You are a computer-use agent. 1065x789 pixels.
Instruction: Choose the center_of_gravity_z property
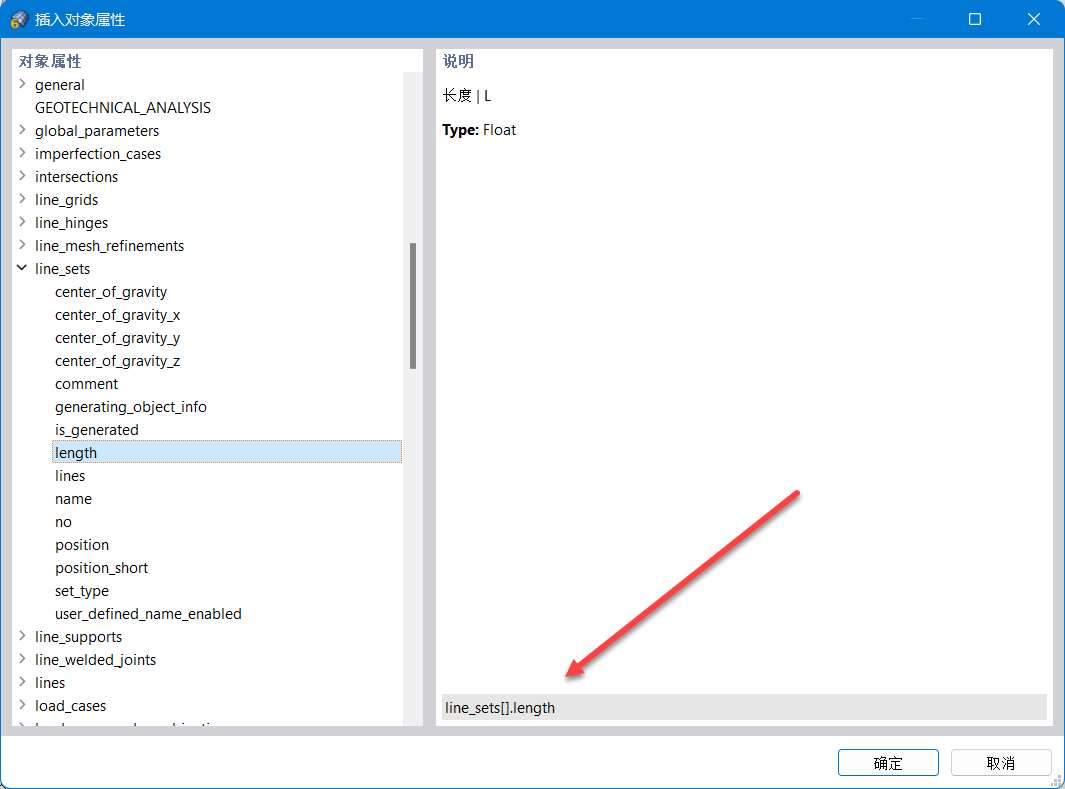click(118, 361)
